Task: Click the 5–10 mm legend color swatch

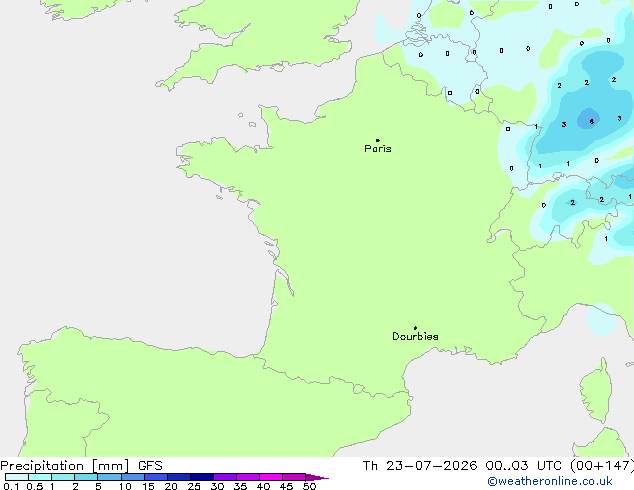Action: (x=109, y=477)
